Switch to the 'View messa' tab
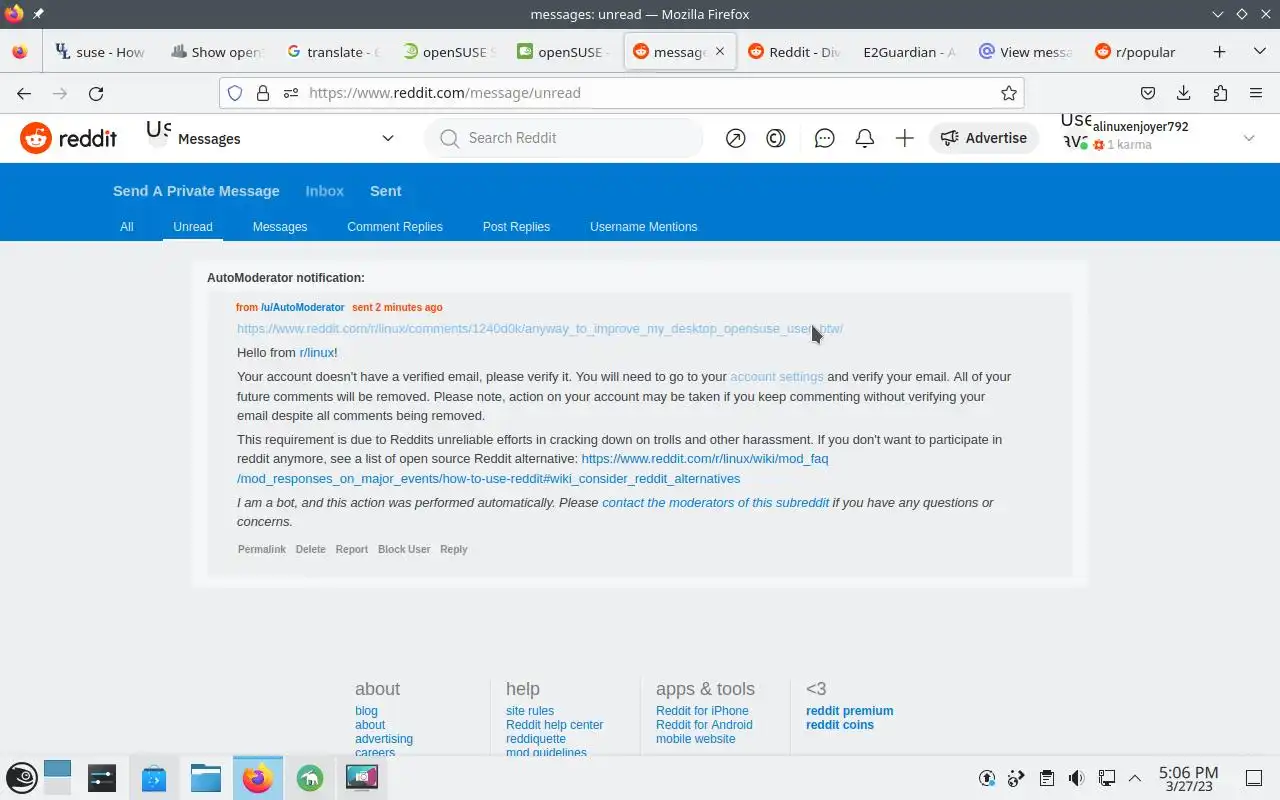 tap(1025, 52)
